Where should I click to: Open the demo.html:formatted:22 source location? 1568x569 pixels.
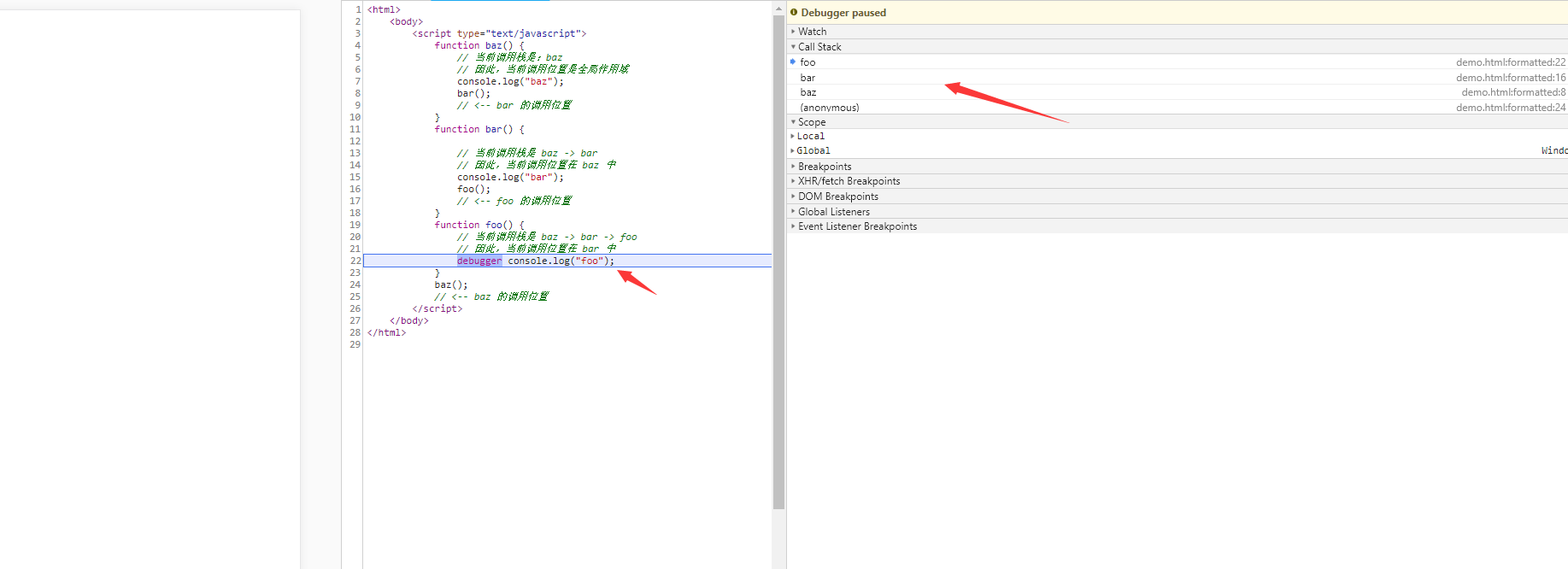pyautogui.click(x=1511, y=62)
